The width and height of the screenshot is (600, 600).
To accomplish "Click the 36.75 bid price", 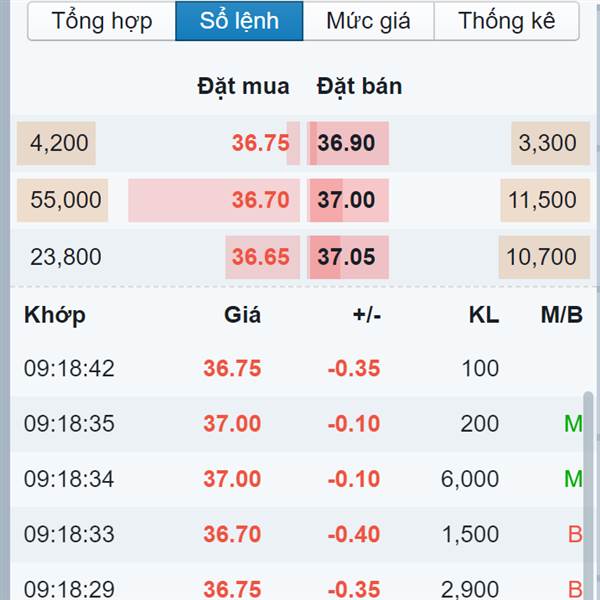I will tap(260, 143).
